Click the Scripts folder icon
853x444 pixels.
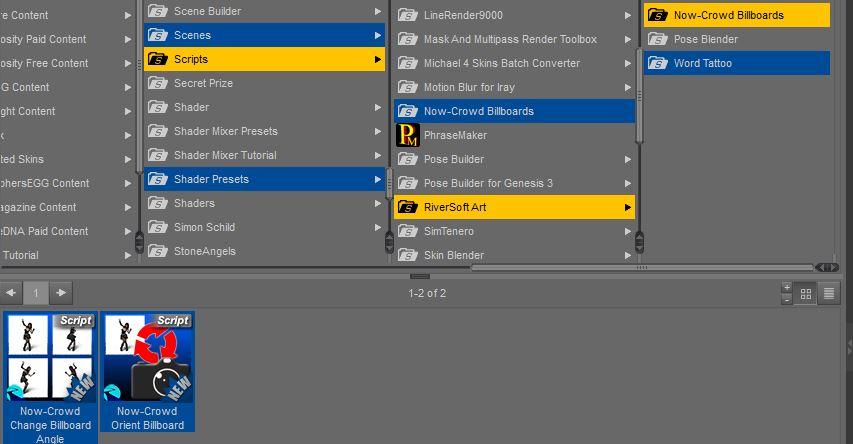(158, 59)
